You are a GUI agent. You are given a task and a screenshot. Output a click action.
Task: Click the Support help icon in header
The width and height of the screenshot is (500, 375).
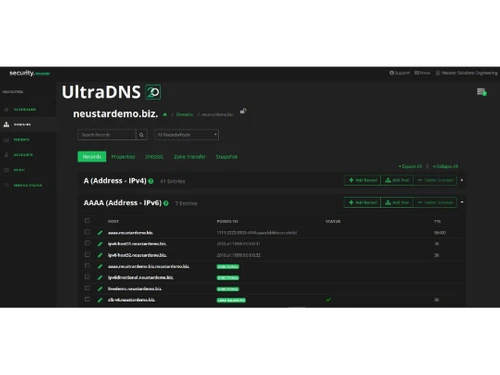392,73
